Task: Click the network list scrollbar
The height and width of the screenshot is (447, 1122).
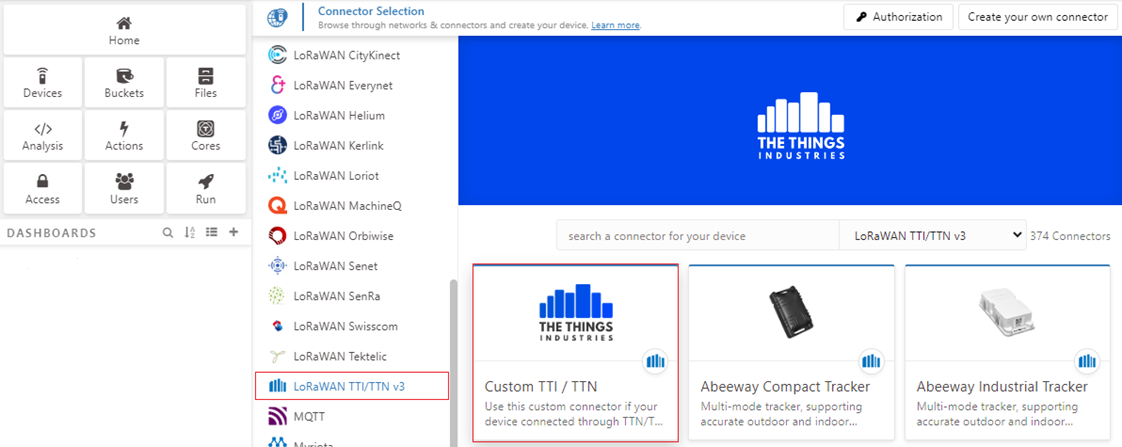Action: pos(452,363)
